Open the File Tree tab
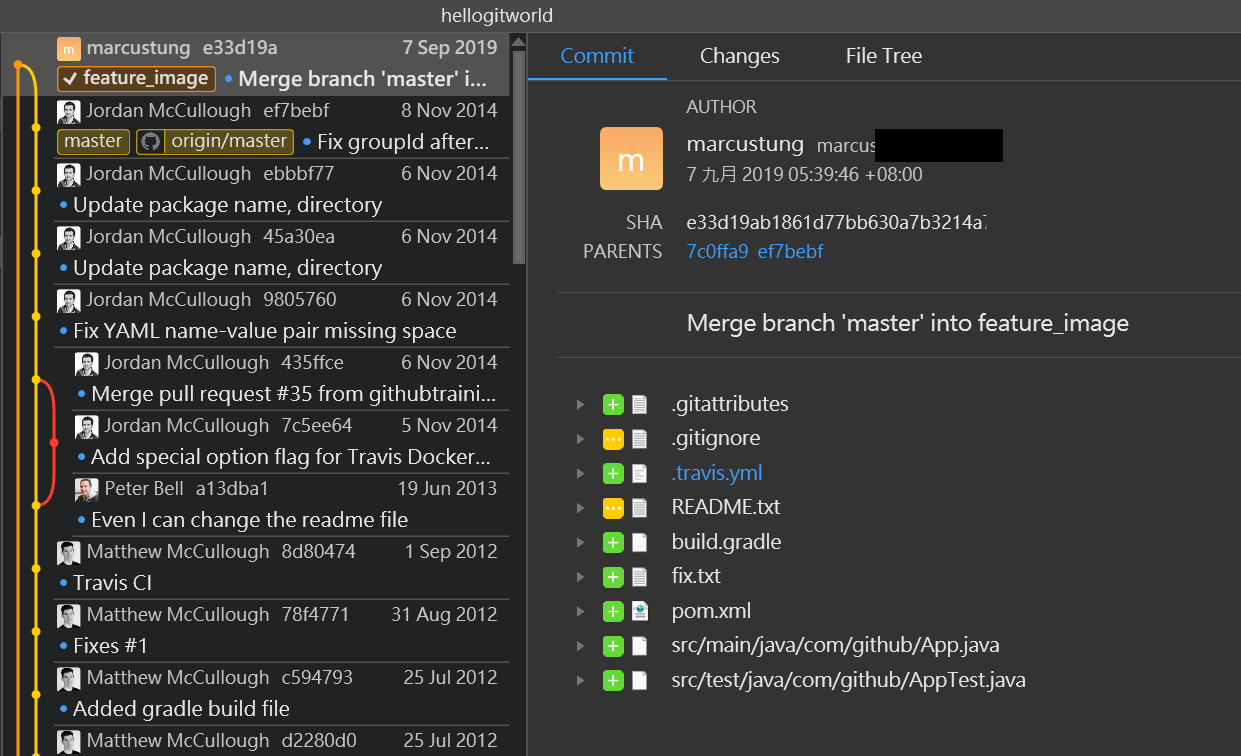 tap(883, 56)
